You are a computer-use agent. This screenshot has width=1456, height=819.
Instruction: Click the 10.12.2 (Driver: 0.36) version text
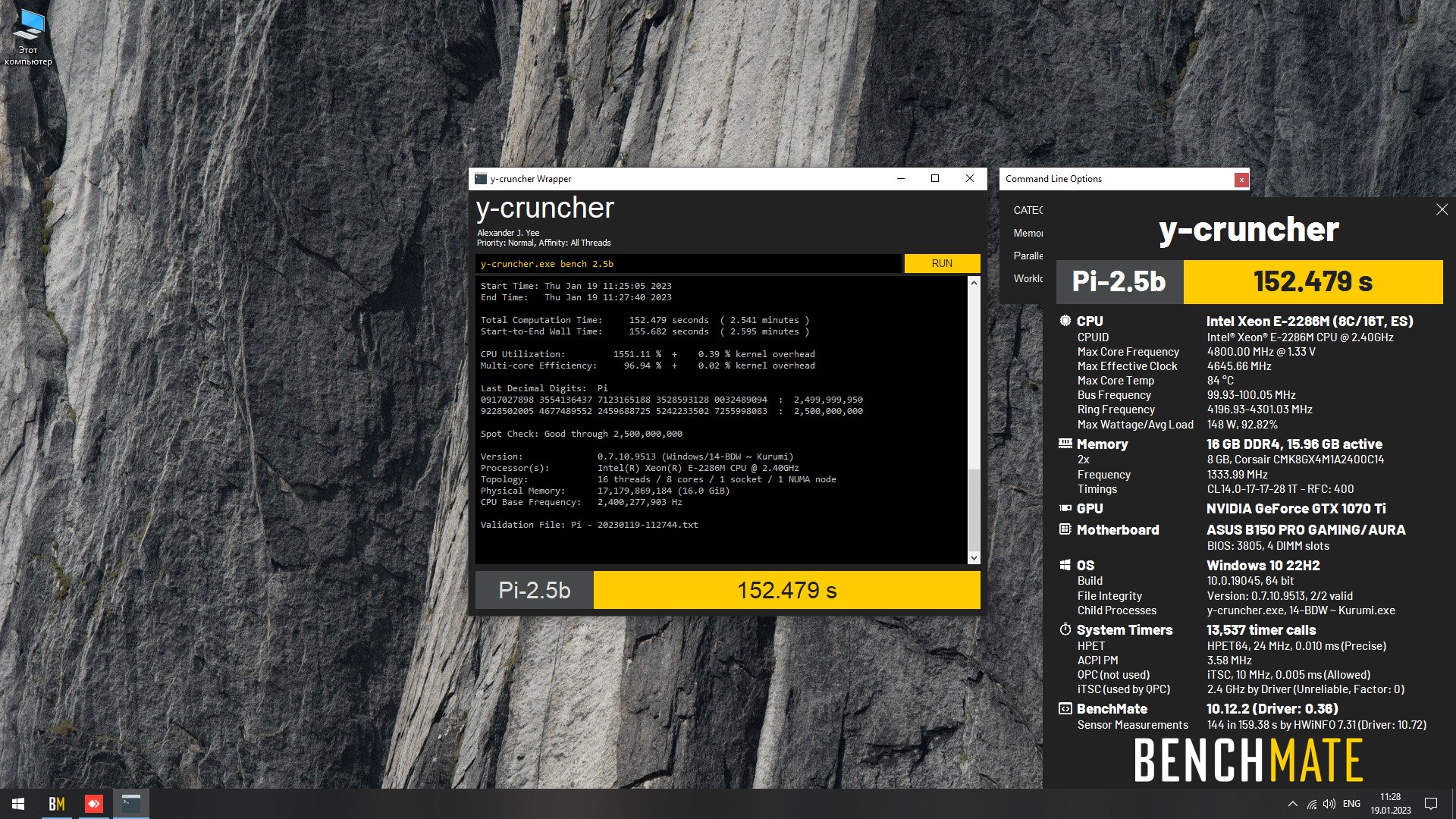click(1272, 708)
